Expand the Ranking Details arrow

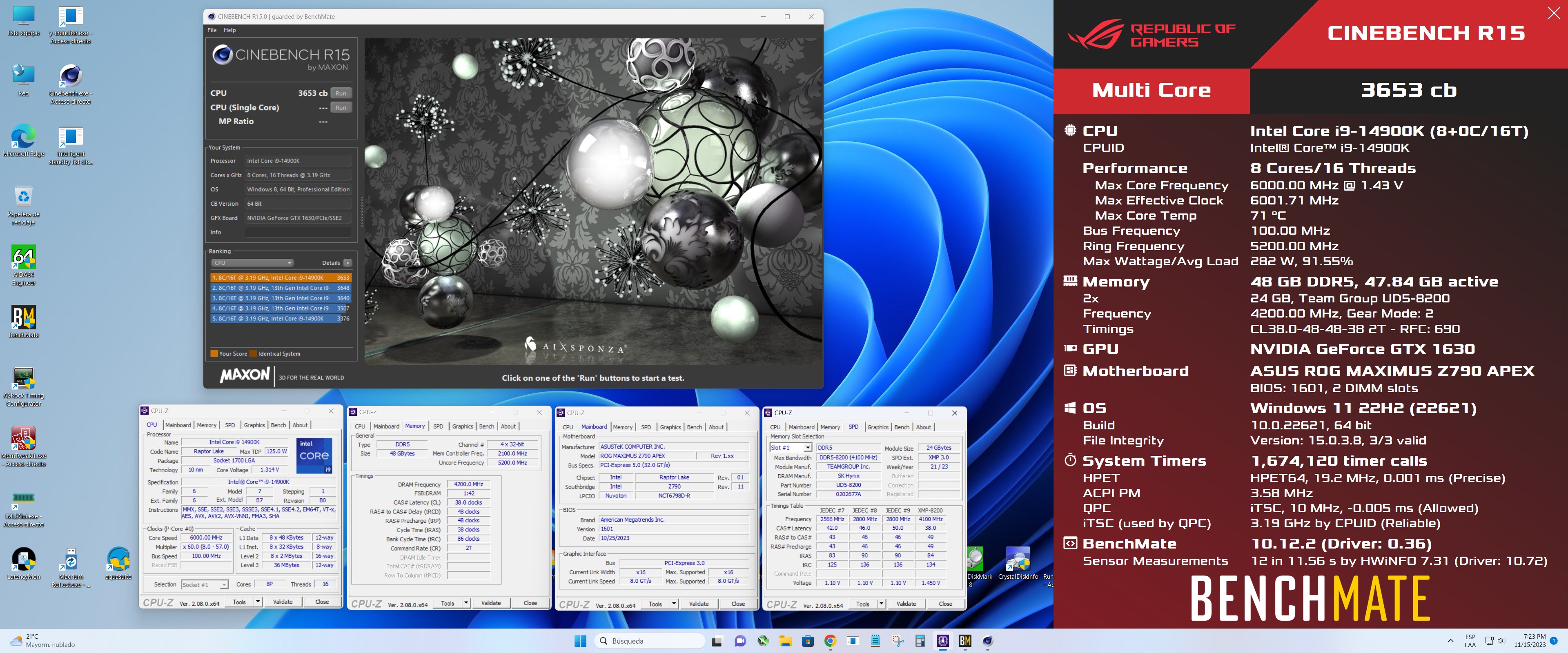point(347,263)
